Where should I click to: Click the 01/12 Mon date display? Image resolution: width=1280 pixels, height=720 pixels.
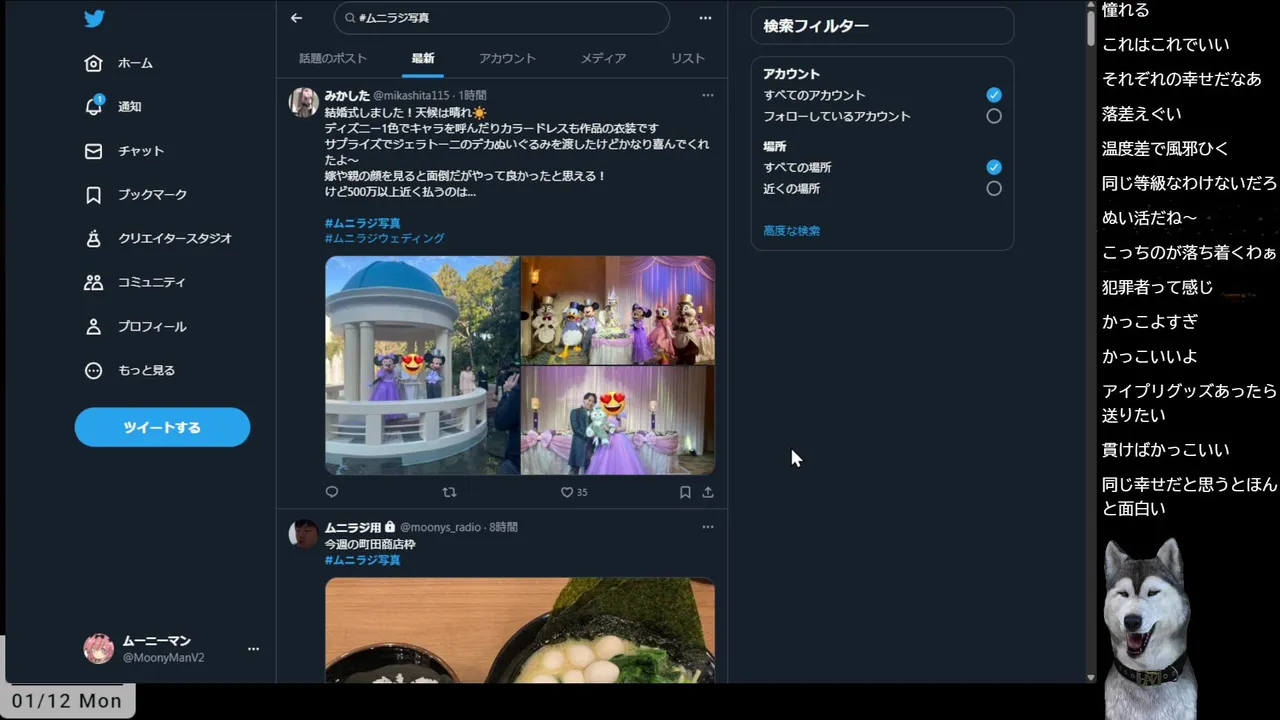(67, 701)
